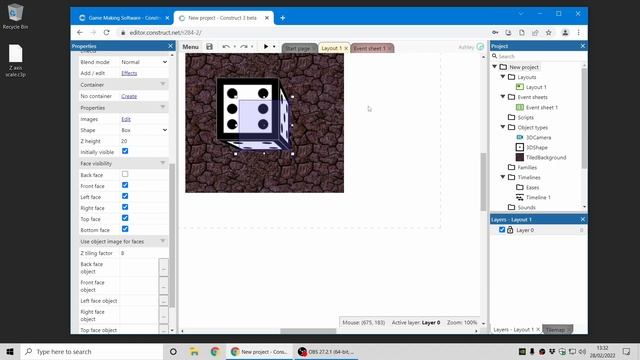Click the Timeline 1 icon in tree
Image resolution: width=640 pixels, height=360 pixels.
(x=520, y=197)
